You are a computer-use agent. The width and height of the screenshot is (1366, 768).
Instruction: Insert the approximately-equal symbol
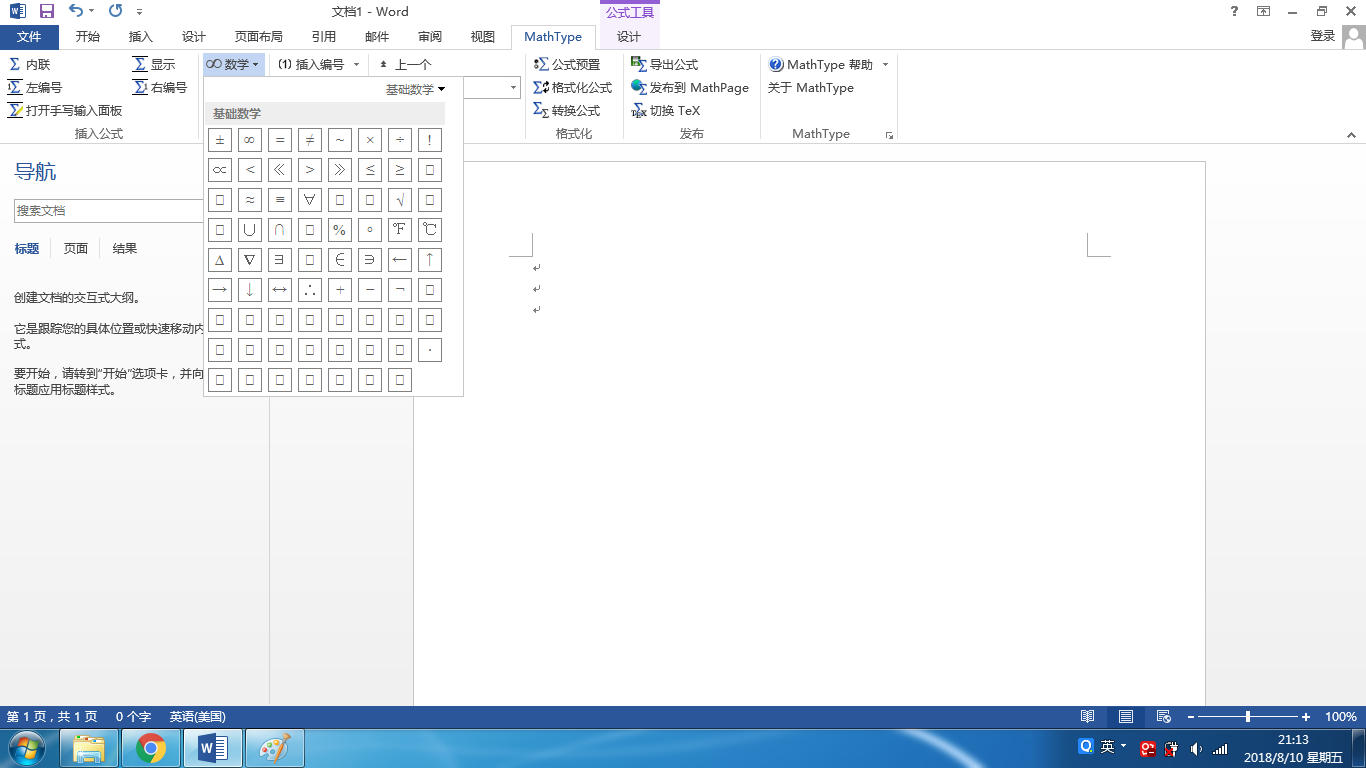(250, 200)
